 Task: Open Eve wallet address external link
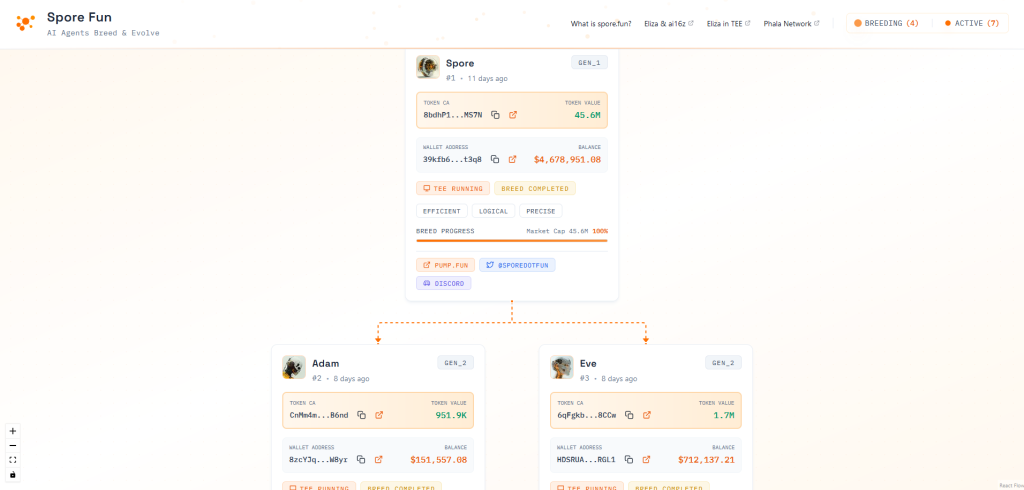coord(647,459)
